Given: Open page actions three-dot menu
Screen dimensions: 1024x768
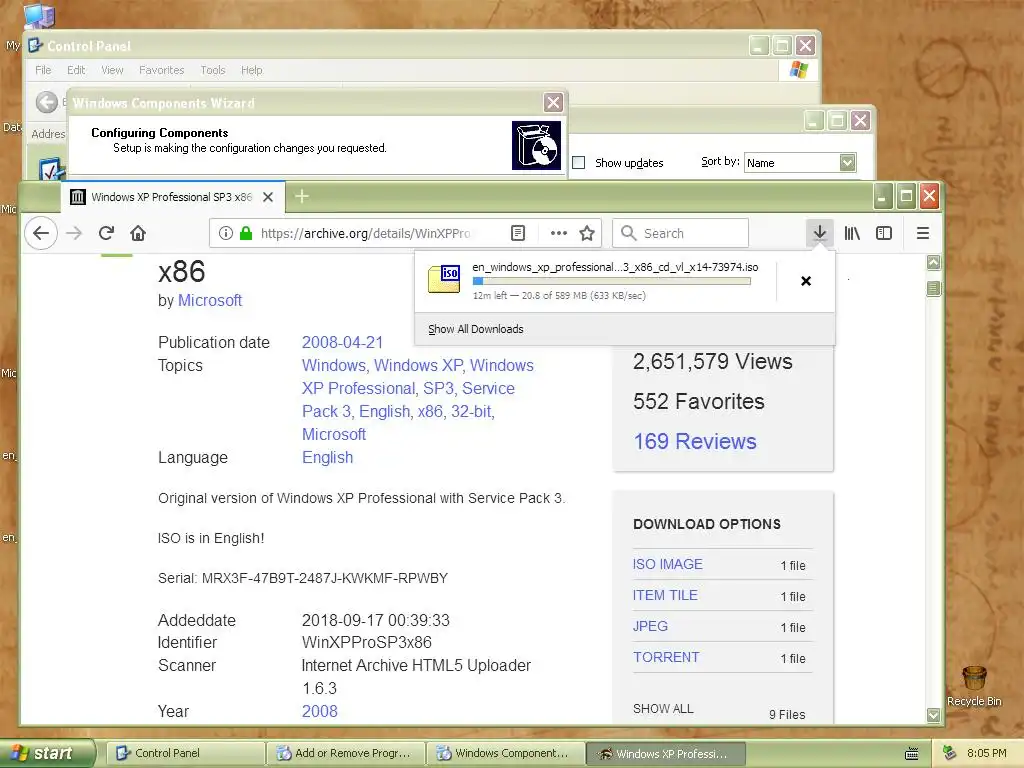Looking at the screenshot, I should (558, 233).
